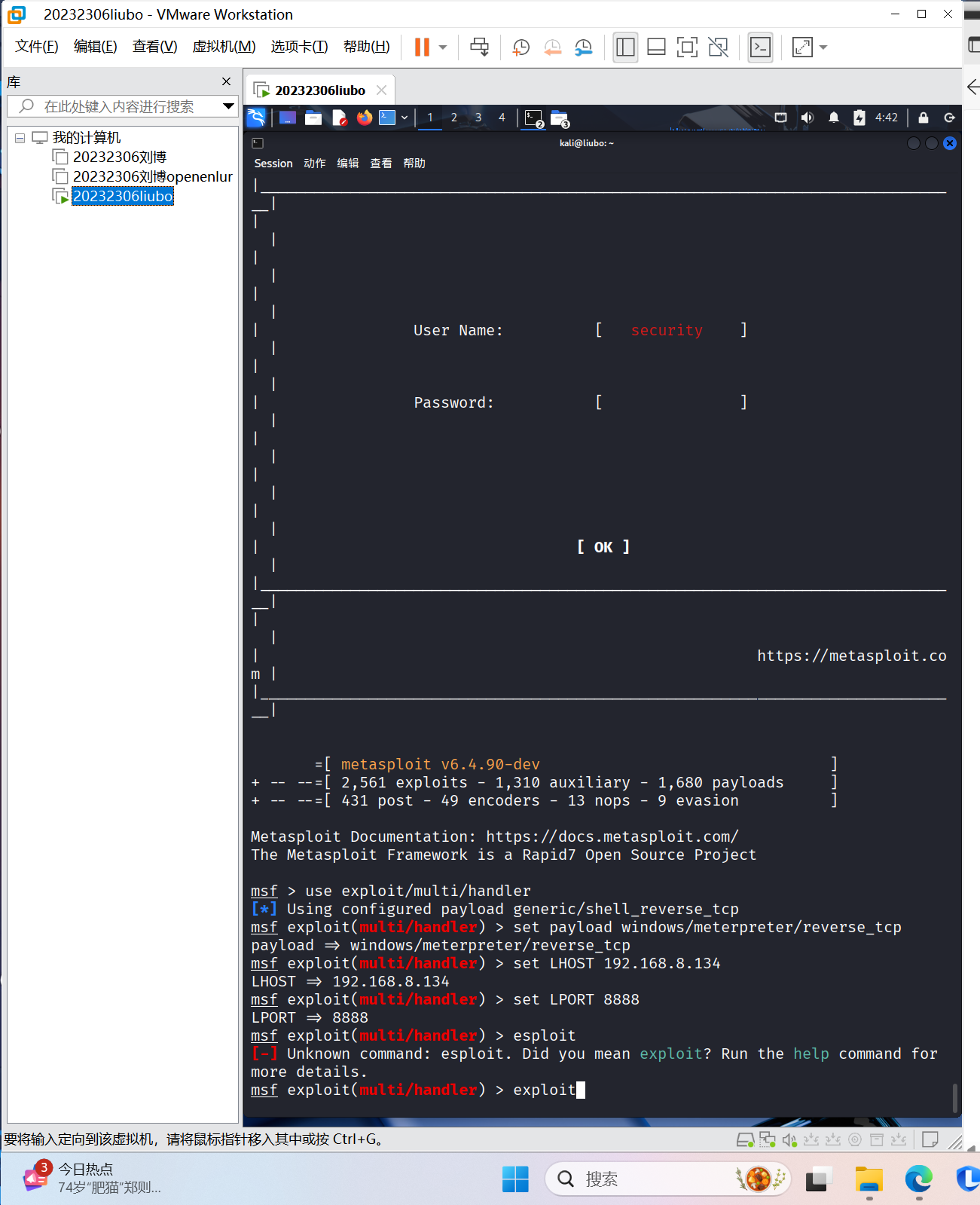The image size is (980, 1205).
Task: Select the 20232306liubo VM in library
Action: [122, 196]
